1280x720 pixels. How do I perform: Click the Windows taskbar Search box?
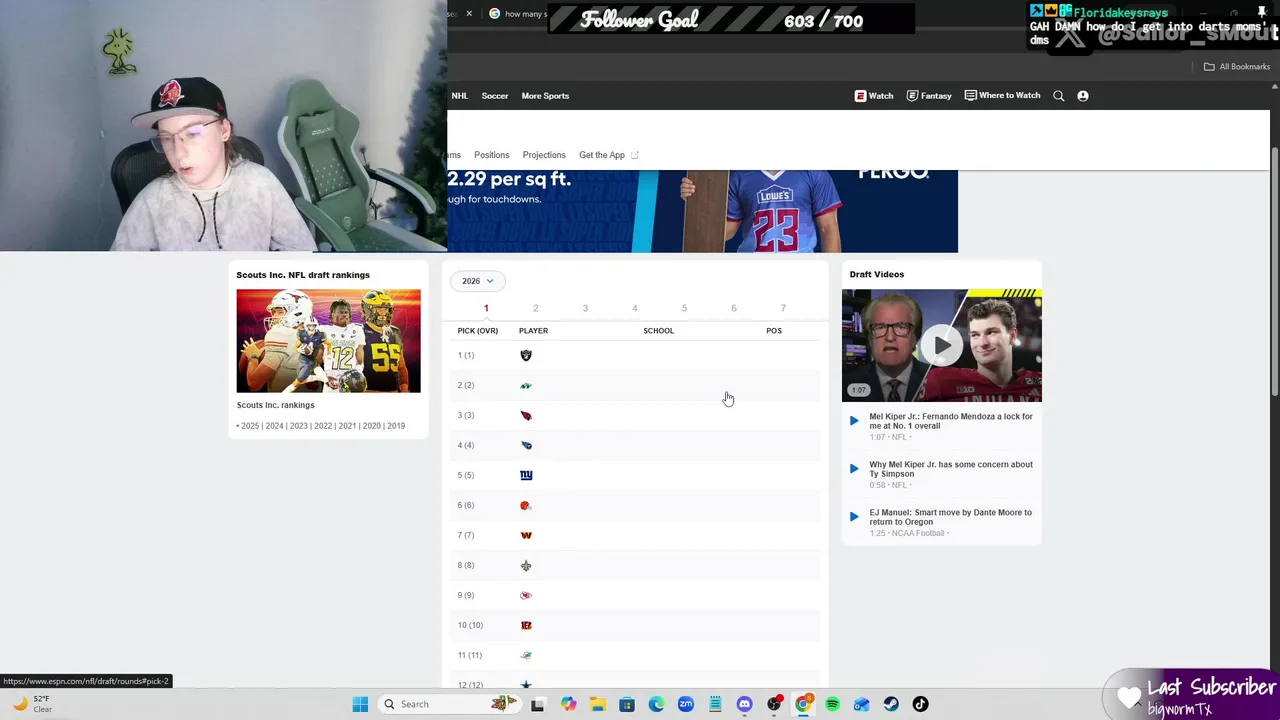point(450,704)
